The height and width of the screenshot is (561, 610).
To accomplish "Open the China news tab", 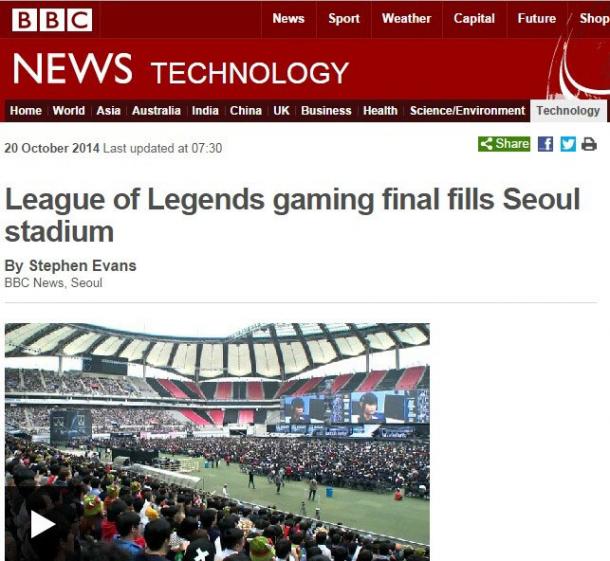I will (245, 111).
